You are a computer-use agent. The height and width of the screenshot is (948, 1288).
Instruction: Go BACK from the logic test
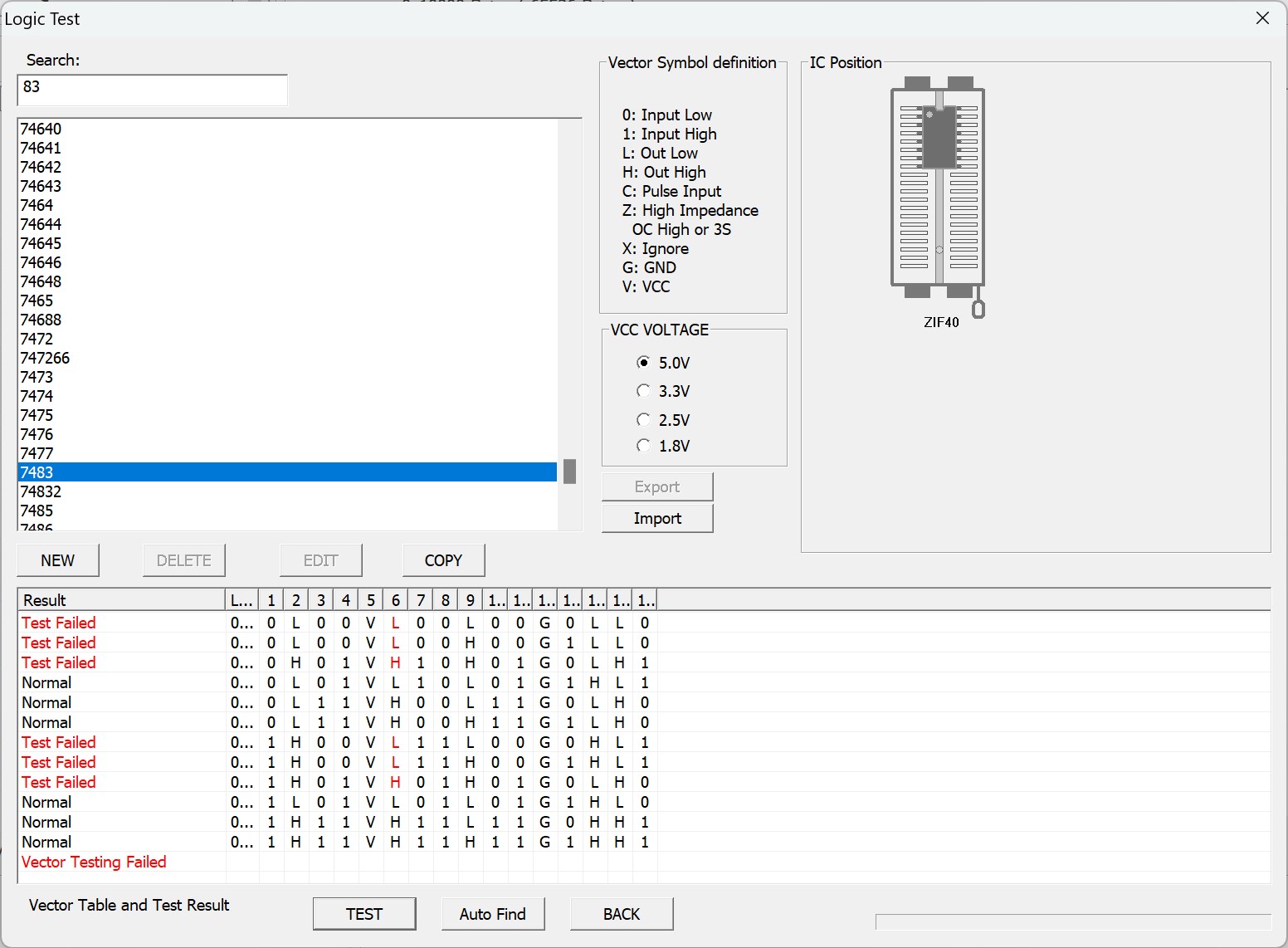click(622, 914)
